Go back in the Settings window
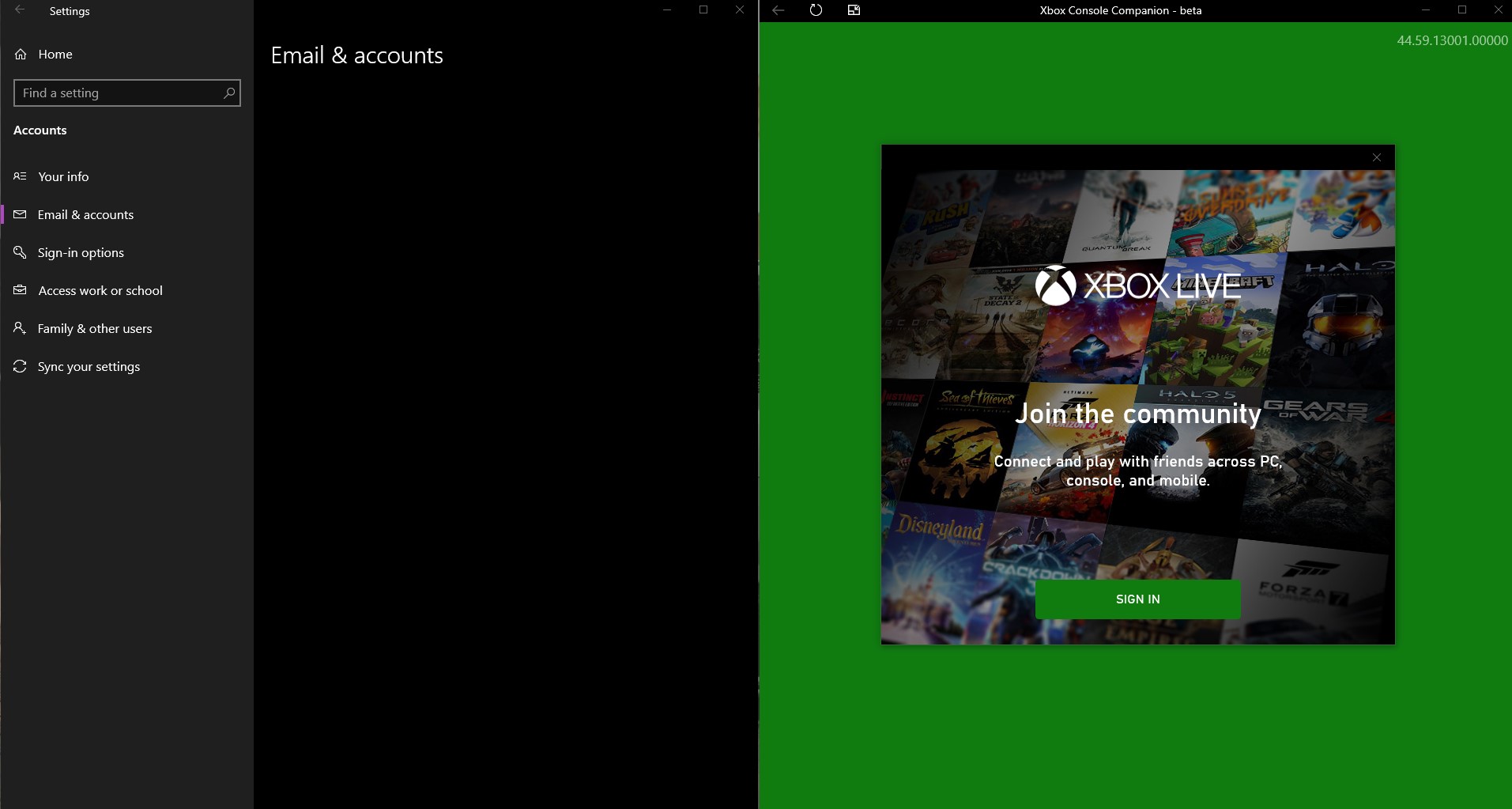 (20, 10)
